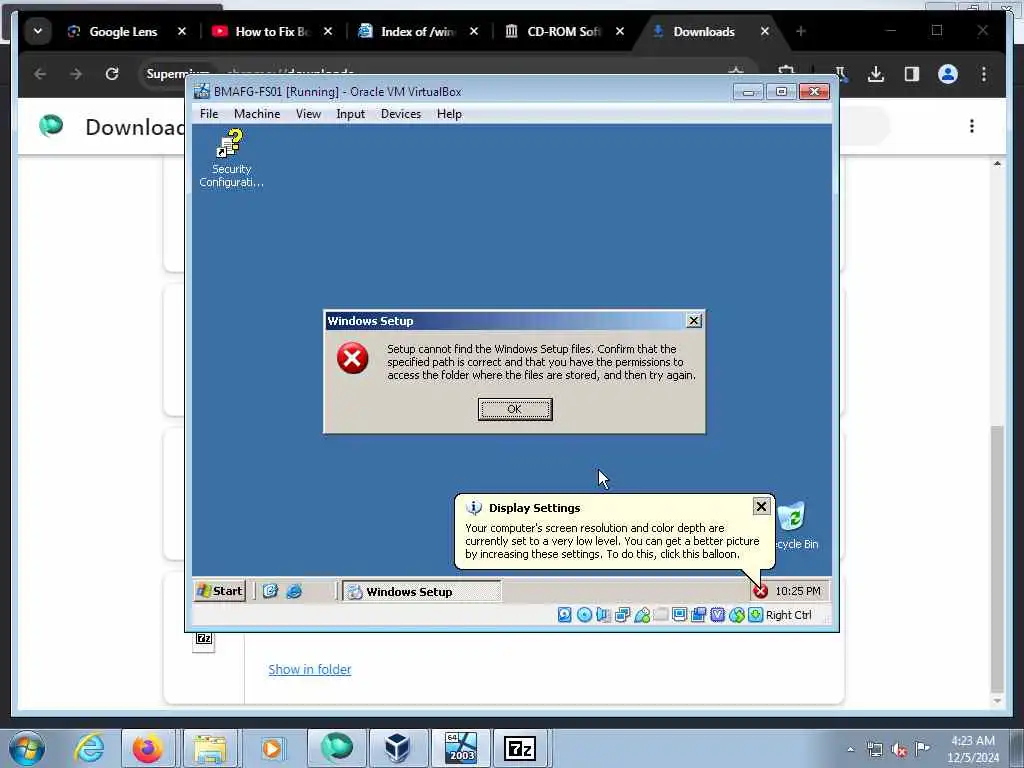Open VirtualBox Devices menu
This screenshot has width=1024, height=768.
point(401,114)
